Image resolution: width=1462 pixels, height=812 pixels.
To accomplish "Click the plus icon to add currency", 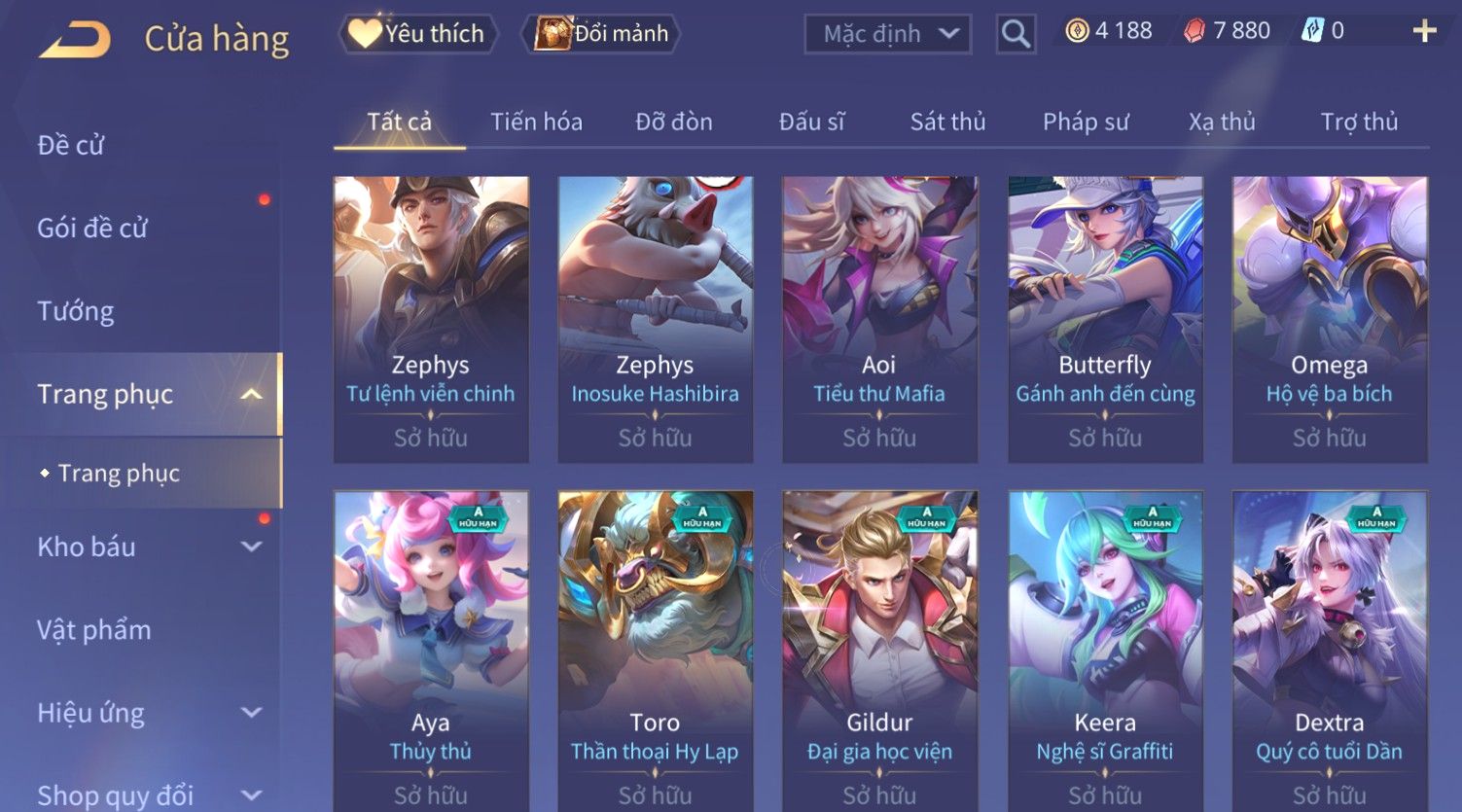I will point(1424,32).
